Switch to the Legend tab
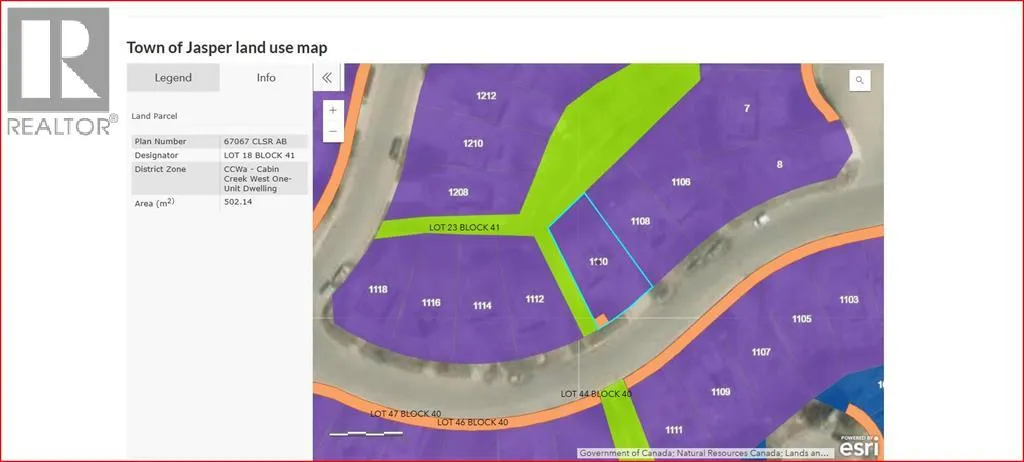 pyautogui.click(x=173, y=78)
